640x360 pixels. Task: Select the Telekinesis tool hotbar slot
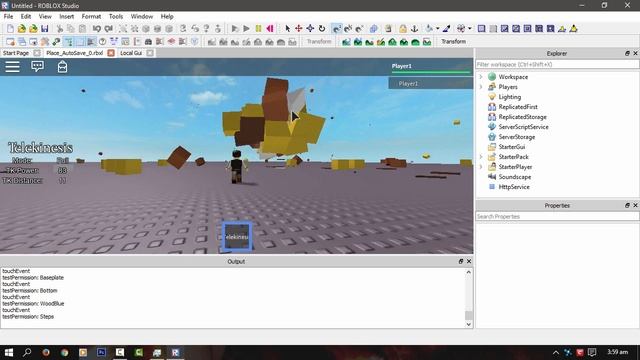[237, 236]
